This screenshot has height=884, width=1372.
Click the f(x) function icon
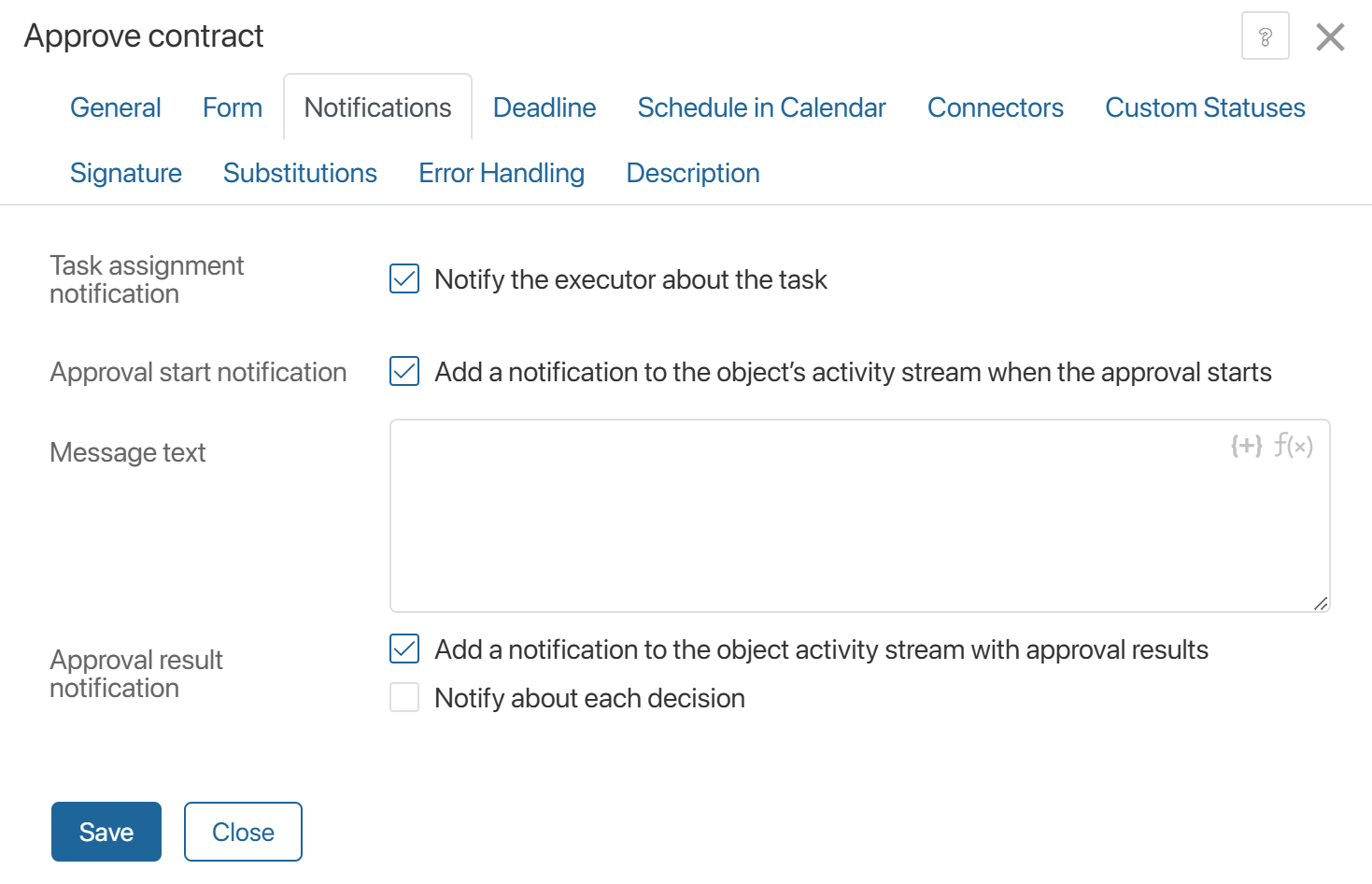[1294, 446]
